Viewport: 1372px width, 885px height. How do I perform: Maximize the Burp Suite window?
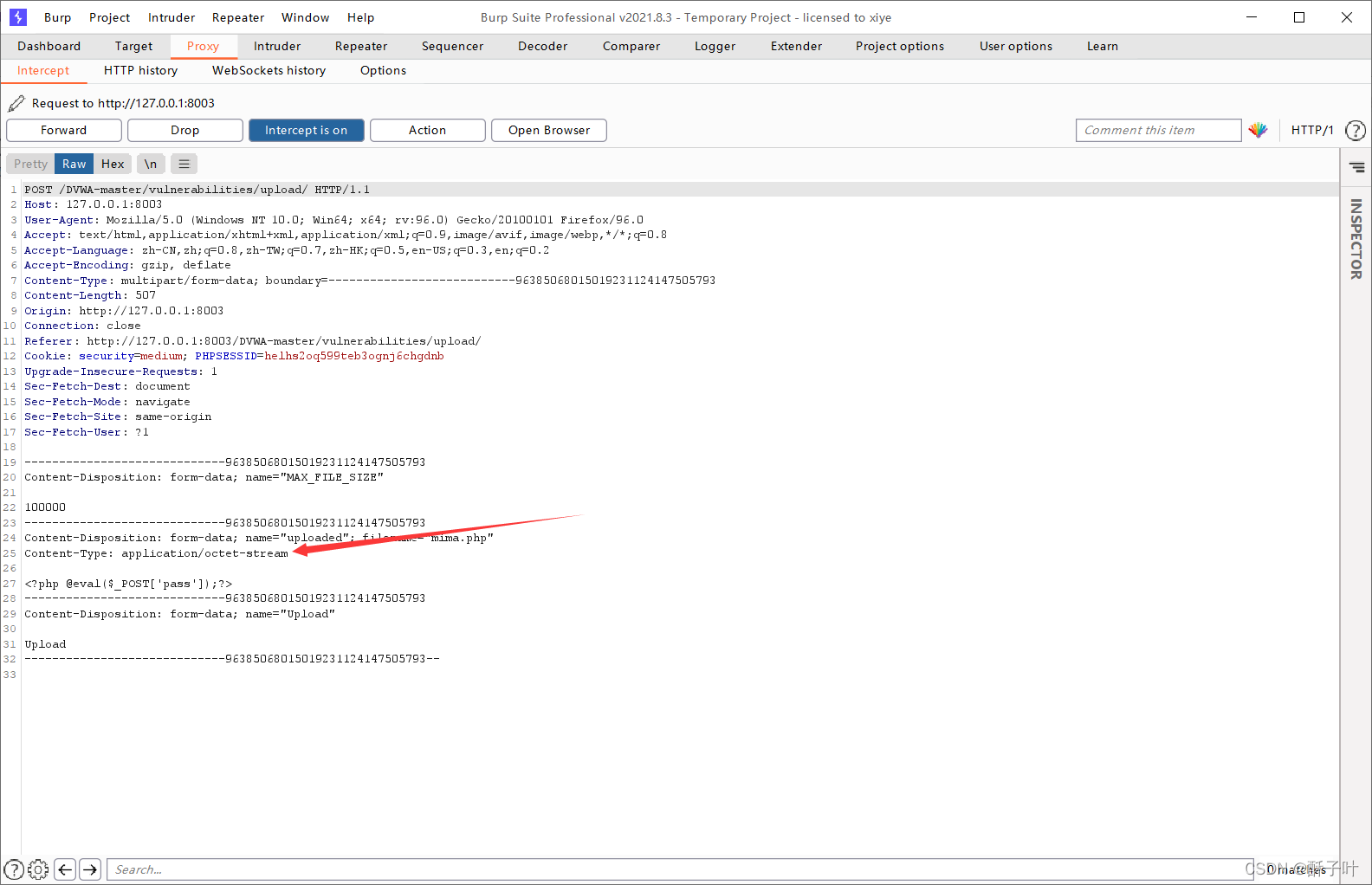pyautogui.click(x=1299, y=17)
